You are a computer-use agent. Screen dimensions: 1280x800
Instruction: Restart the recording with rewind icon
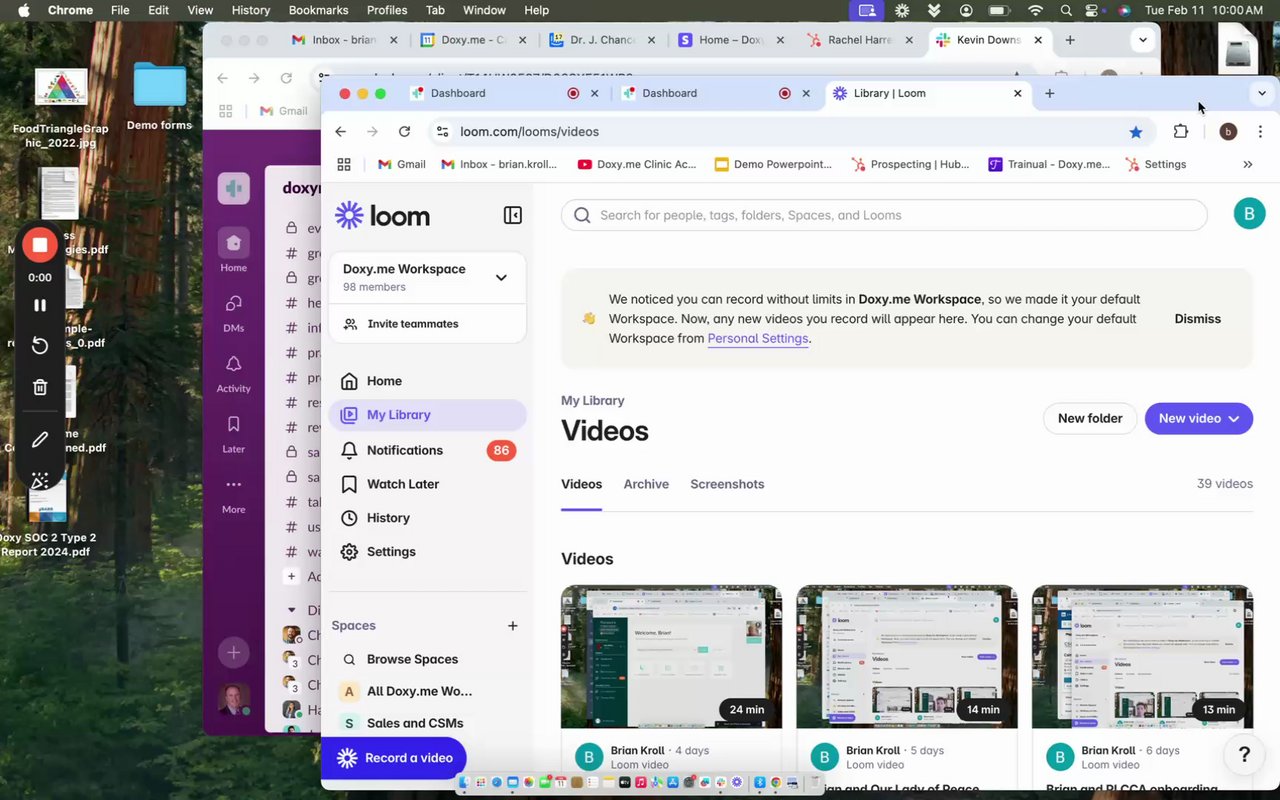(x=40, y=346)
